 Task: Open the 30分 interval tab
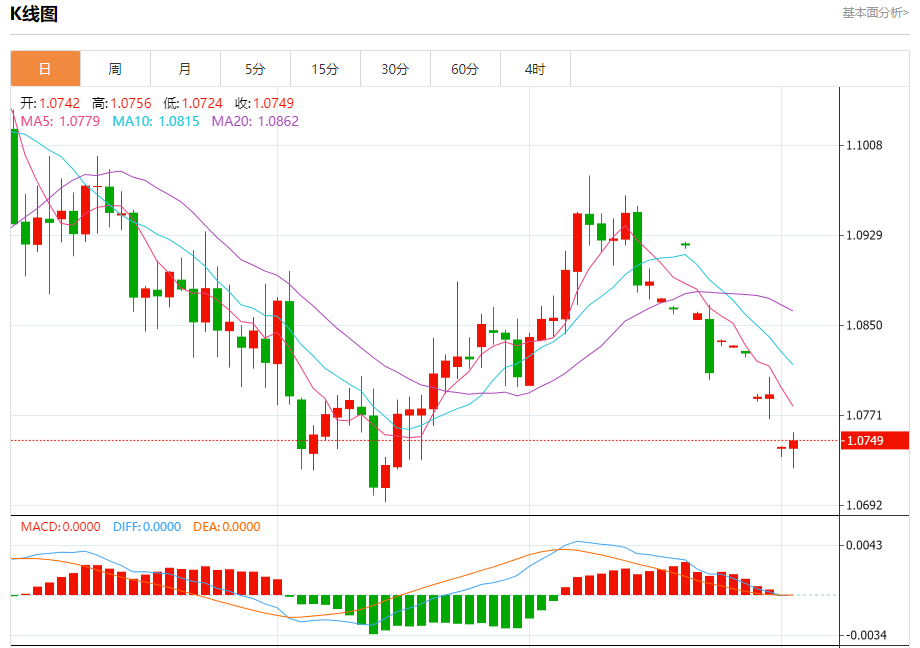click(395, 69)
